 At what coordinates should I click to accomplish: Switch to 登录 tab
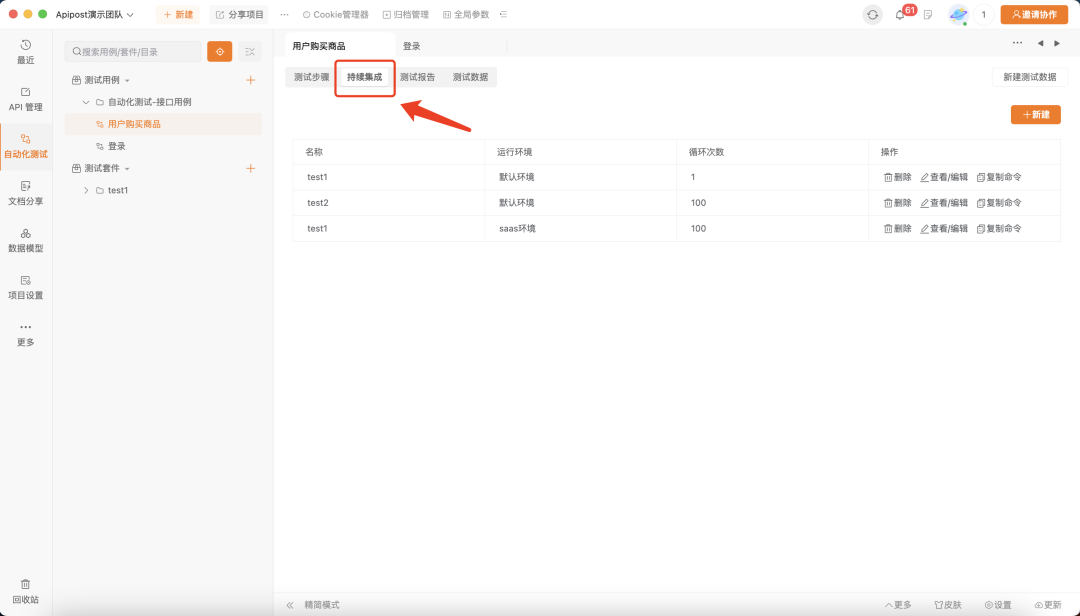[411, 46]
